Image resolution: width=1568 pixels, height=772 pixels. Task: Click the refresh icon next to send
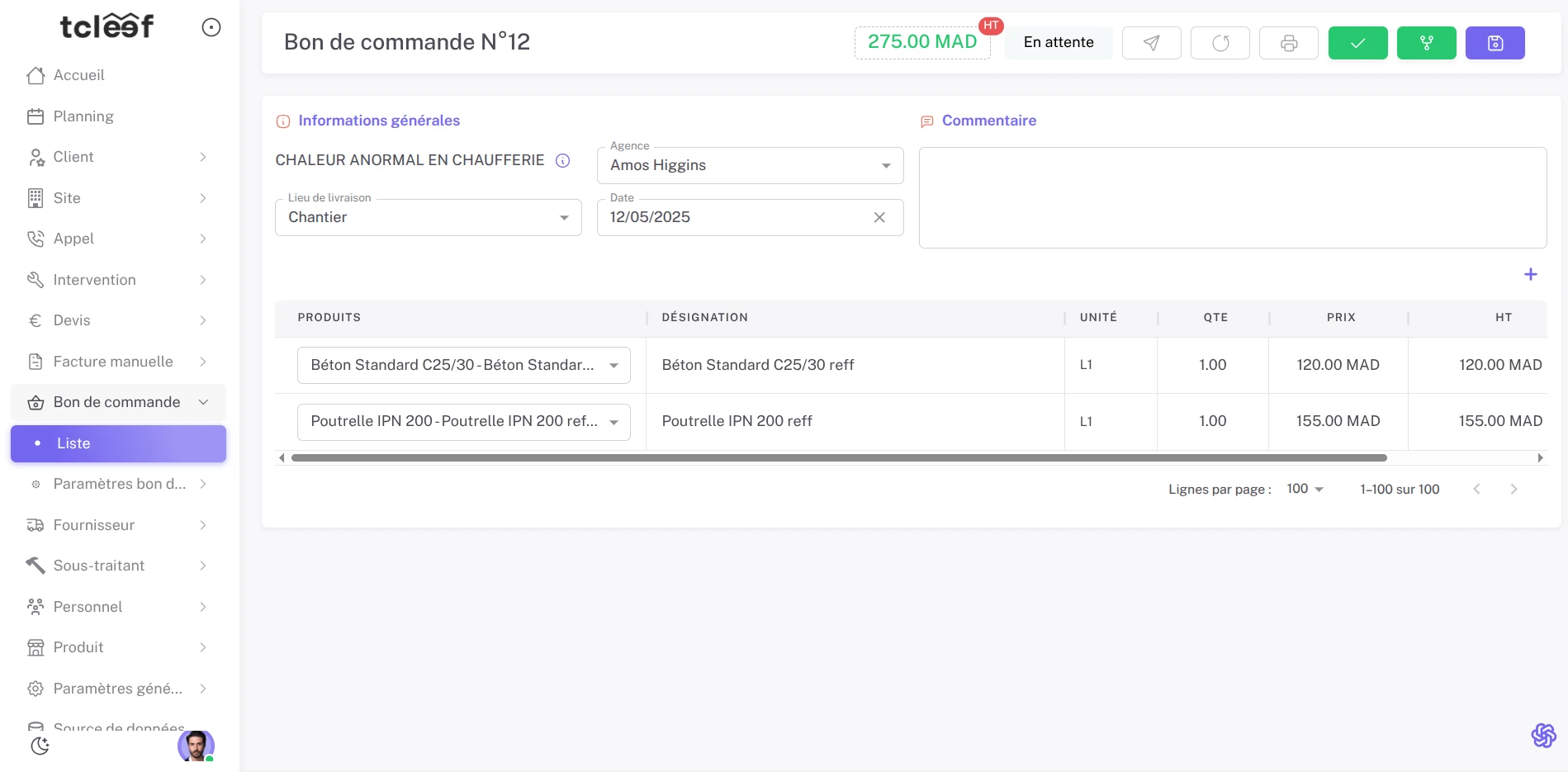click(x=1220, y=42)
